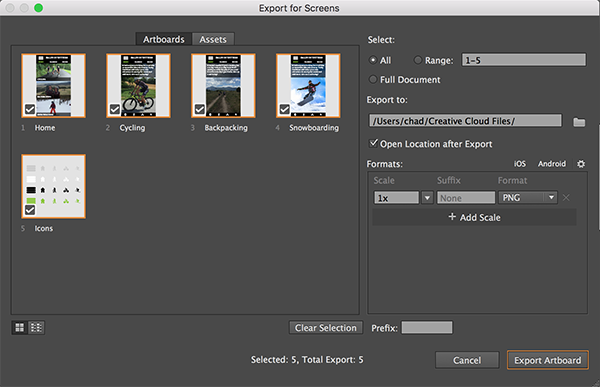
Task: Browse export folder with folder icon
Action: coord(579,122)
